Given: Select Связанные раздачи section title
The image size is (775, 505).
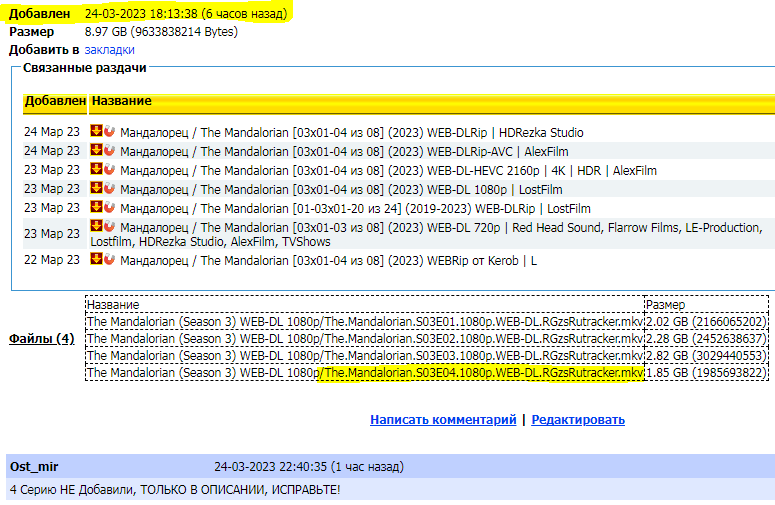Looking at the screenshot, I should click(x=85, y=68).
